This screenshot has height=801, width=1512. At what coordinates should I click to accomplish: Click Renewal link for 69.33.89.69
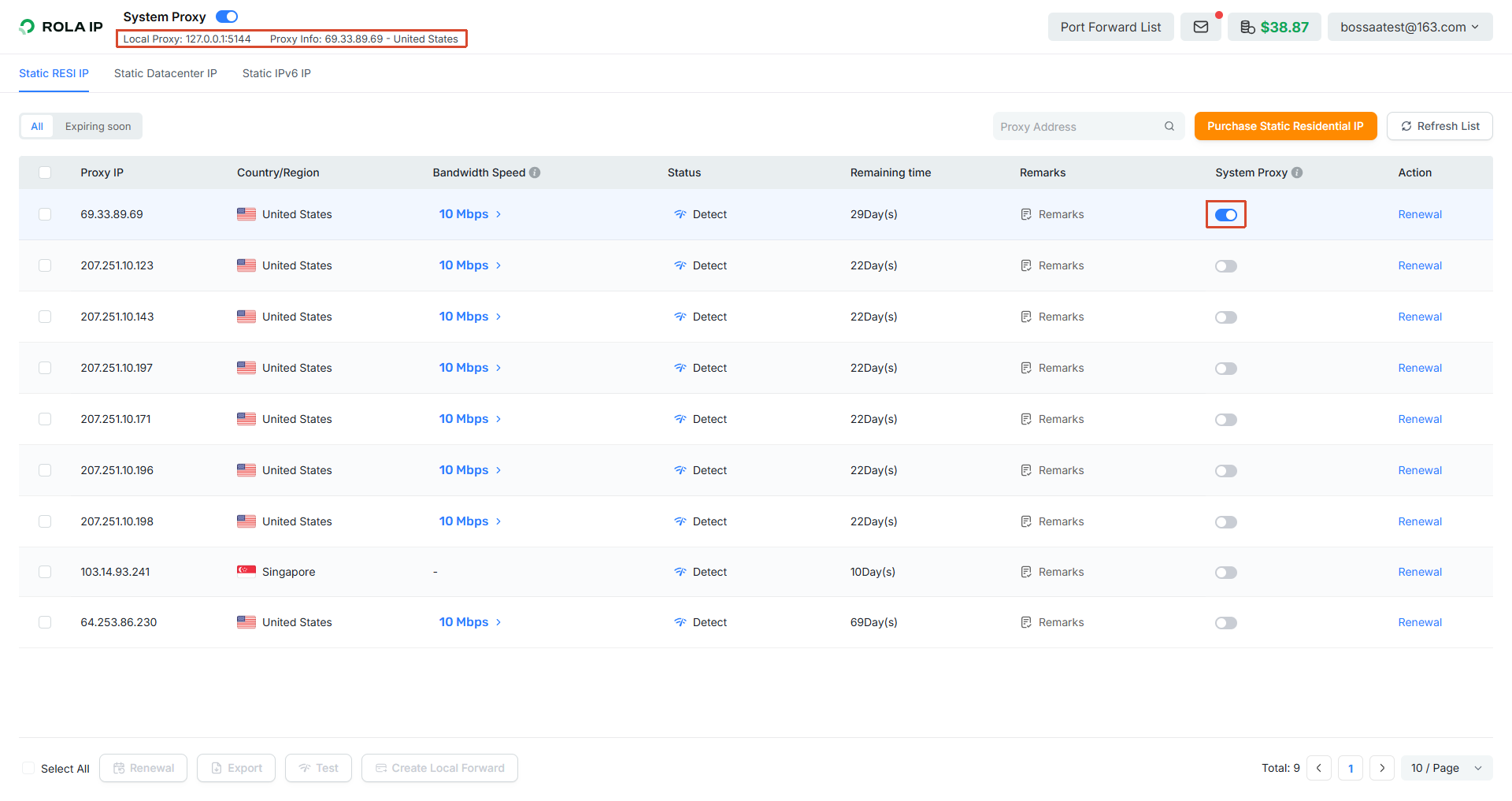coord(1420,214)
